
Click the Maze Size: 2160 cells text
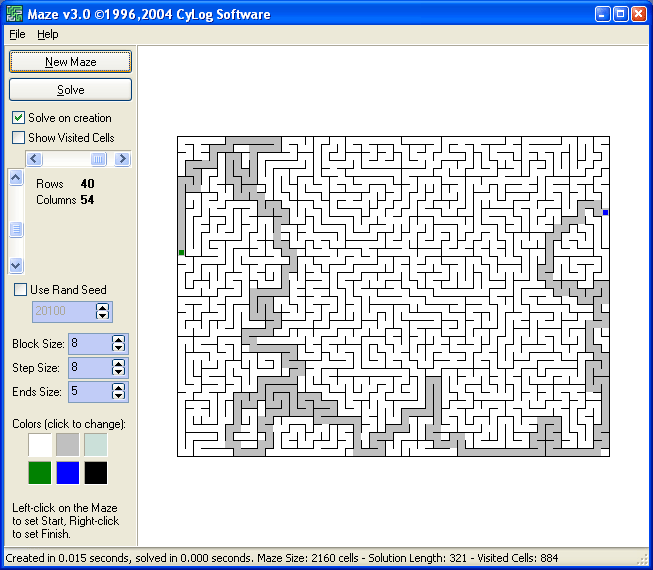click(x=308, y=558)
